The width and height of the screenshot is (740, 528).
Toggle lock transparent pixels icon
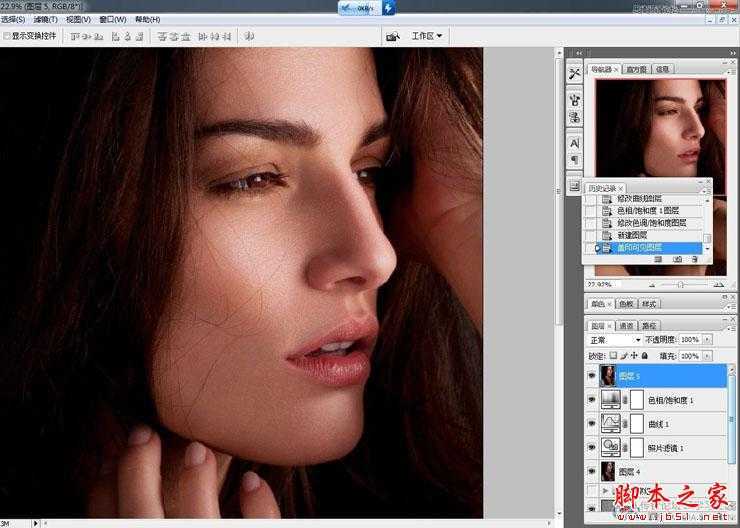pos(613,355)
